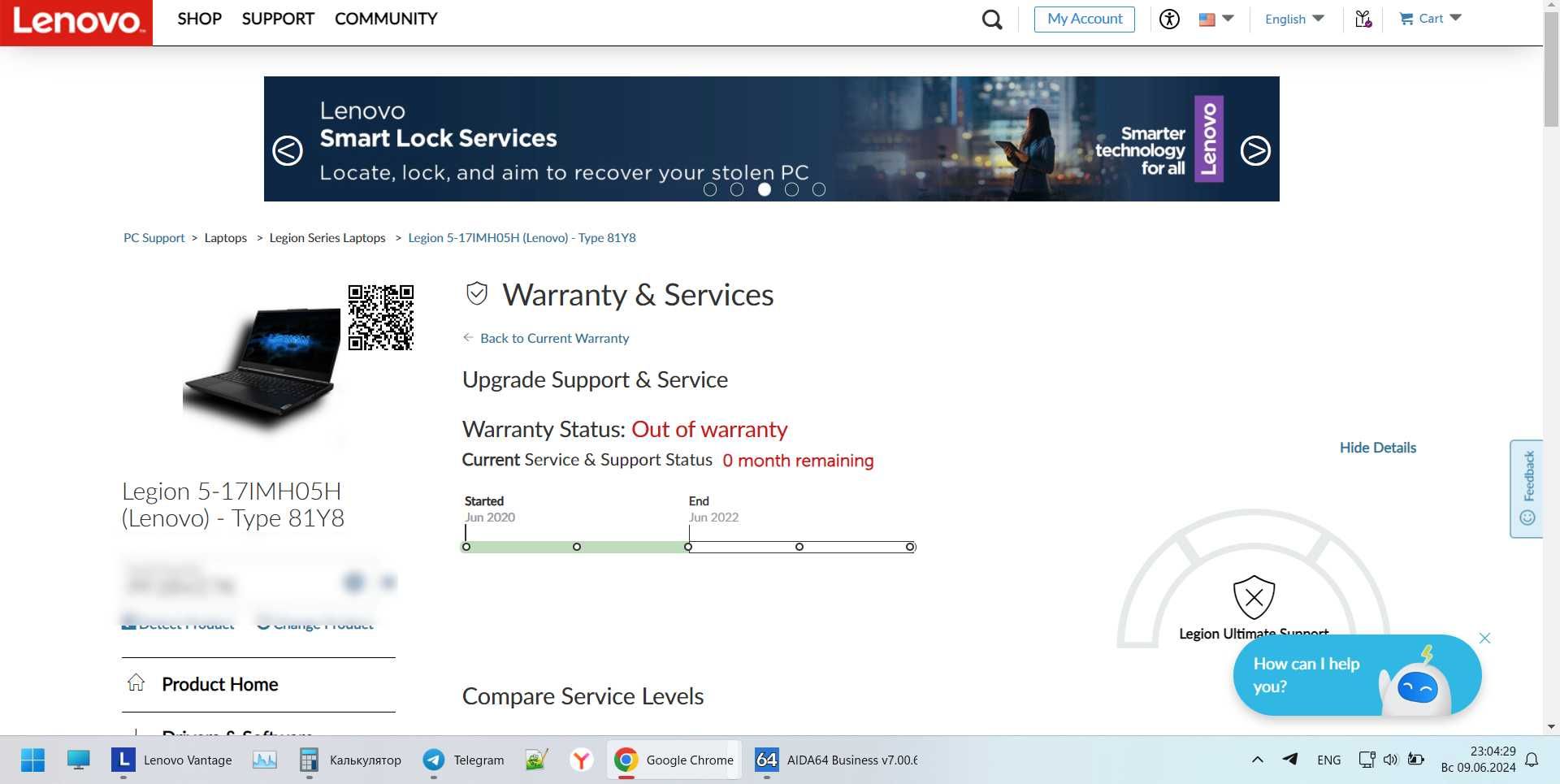Click the Product Home house icon

[136, 682]
